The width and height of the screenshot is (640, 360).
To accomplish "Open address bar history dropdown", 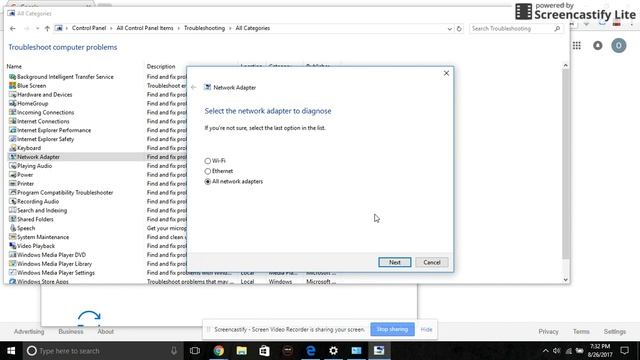I will (449, 29).
